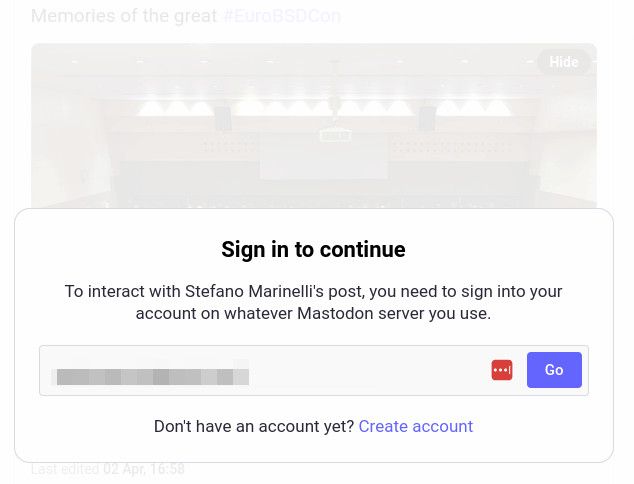Hide the conference hall image

(563, 62)
